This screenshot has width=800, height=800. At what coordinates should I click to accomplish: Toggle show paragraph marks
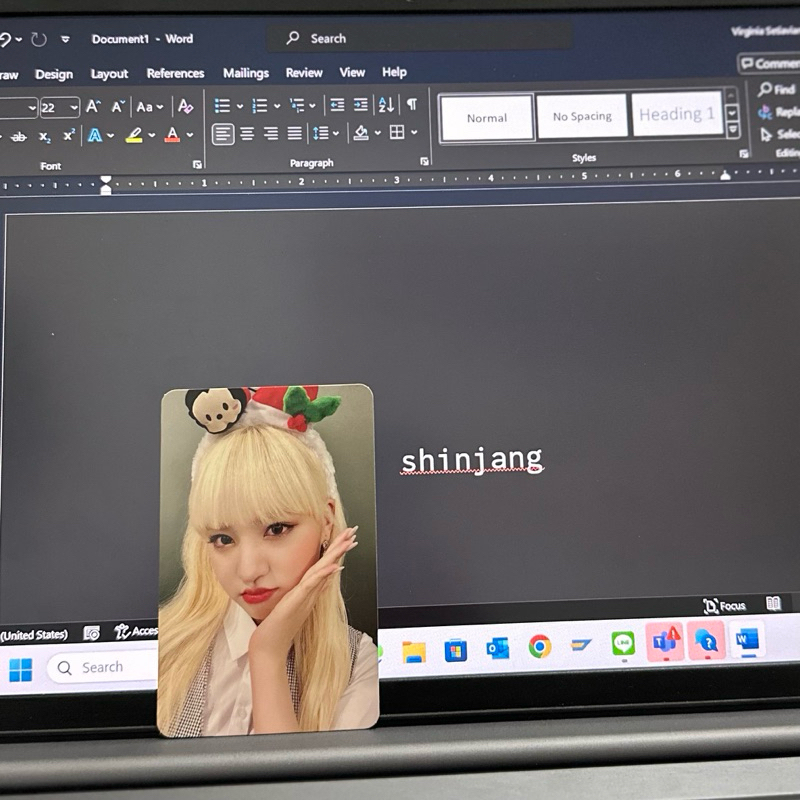(411, 105)
